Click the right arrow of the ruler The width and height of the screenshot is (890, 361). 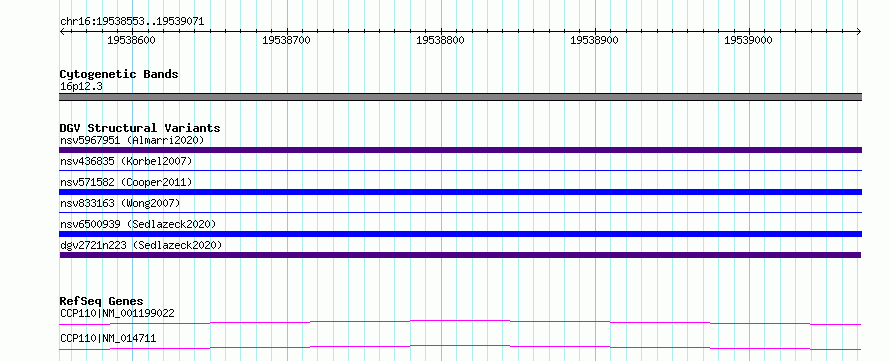859,32
